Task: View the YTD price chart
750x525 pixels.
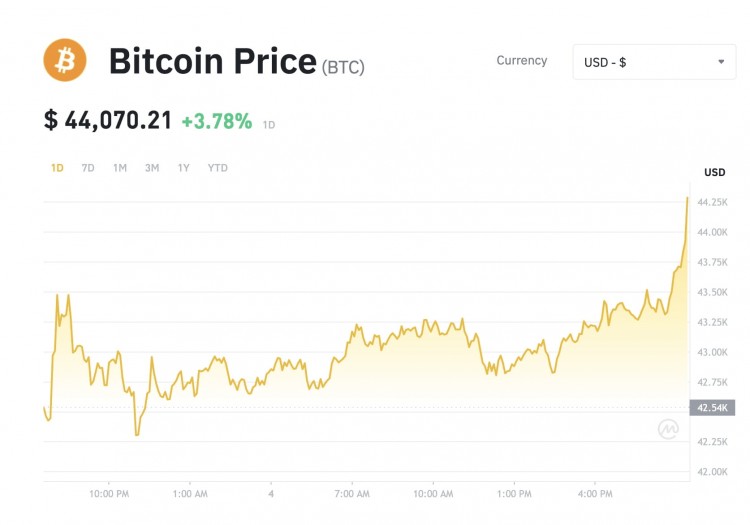Action: [x=217, y=168]
